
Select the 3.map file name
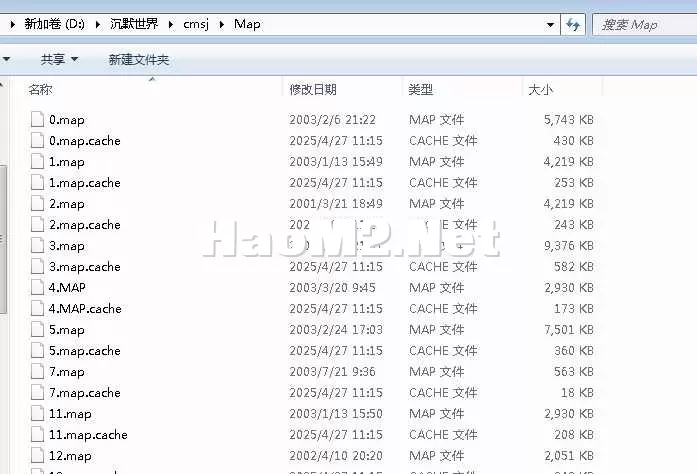coord(67,246)
